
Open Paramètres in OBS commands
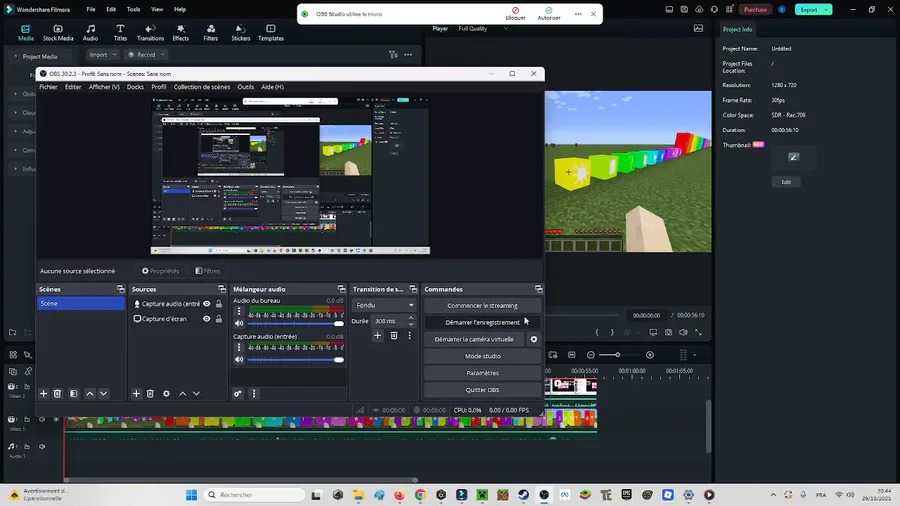pyautogui.click(x=482, y=373)
